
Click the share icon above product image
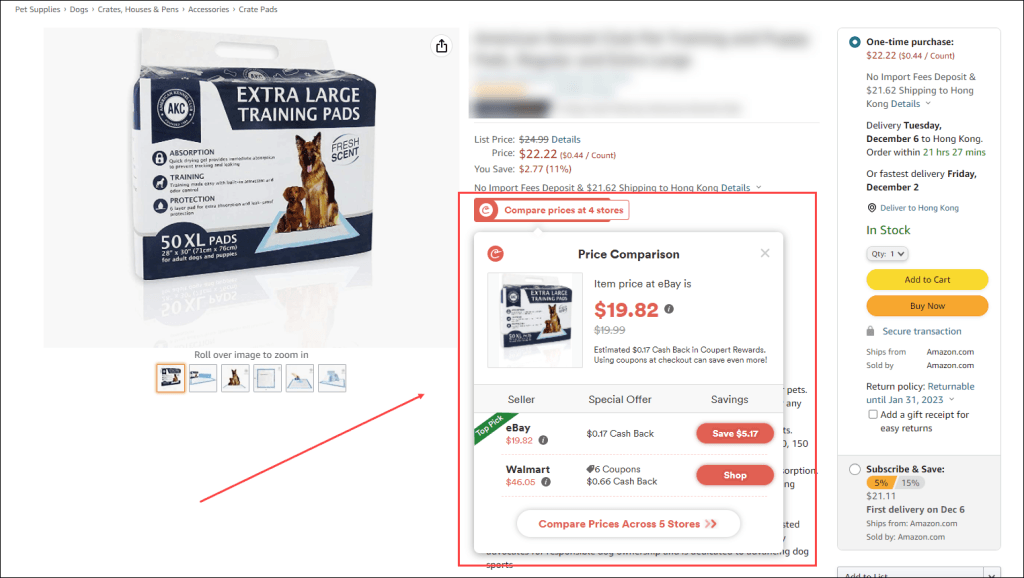click(x=441, y=46)
